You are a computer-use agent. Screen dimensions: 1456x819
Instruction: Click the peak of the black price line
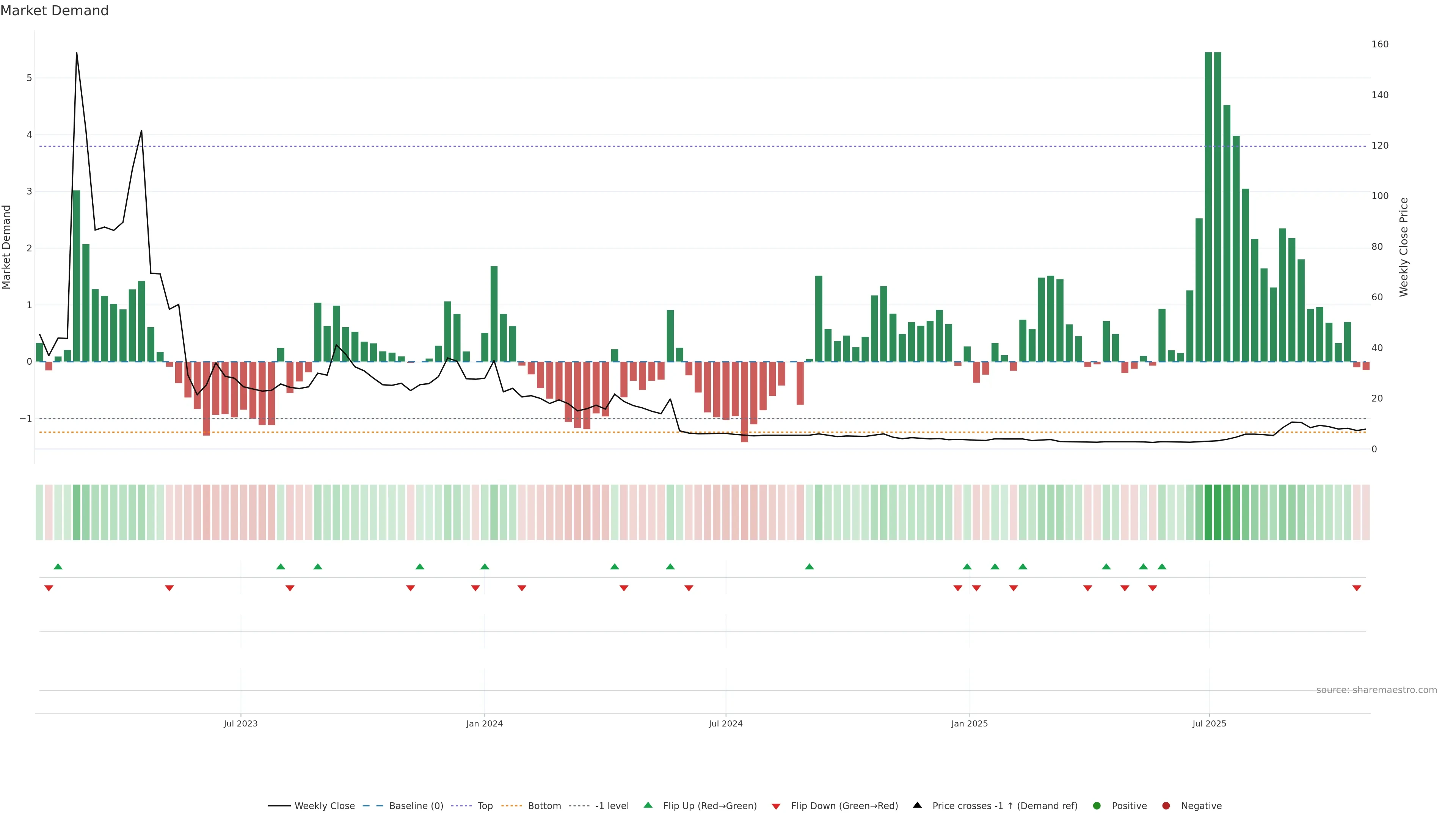(x=76, y=53)
